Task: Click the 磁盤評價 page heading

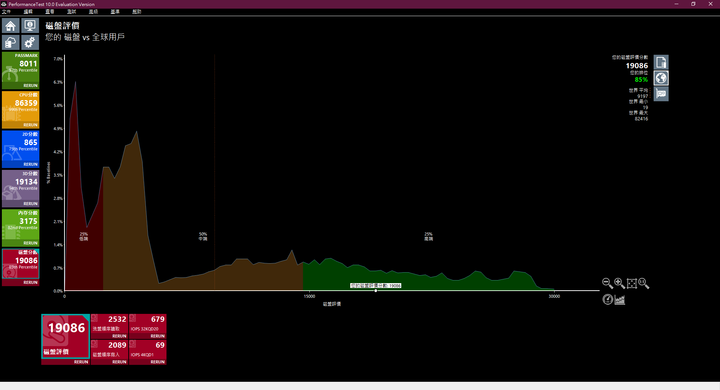Action: (x=62, y=26)
